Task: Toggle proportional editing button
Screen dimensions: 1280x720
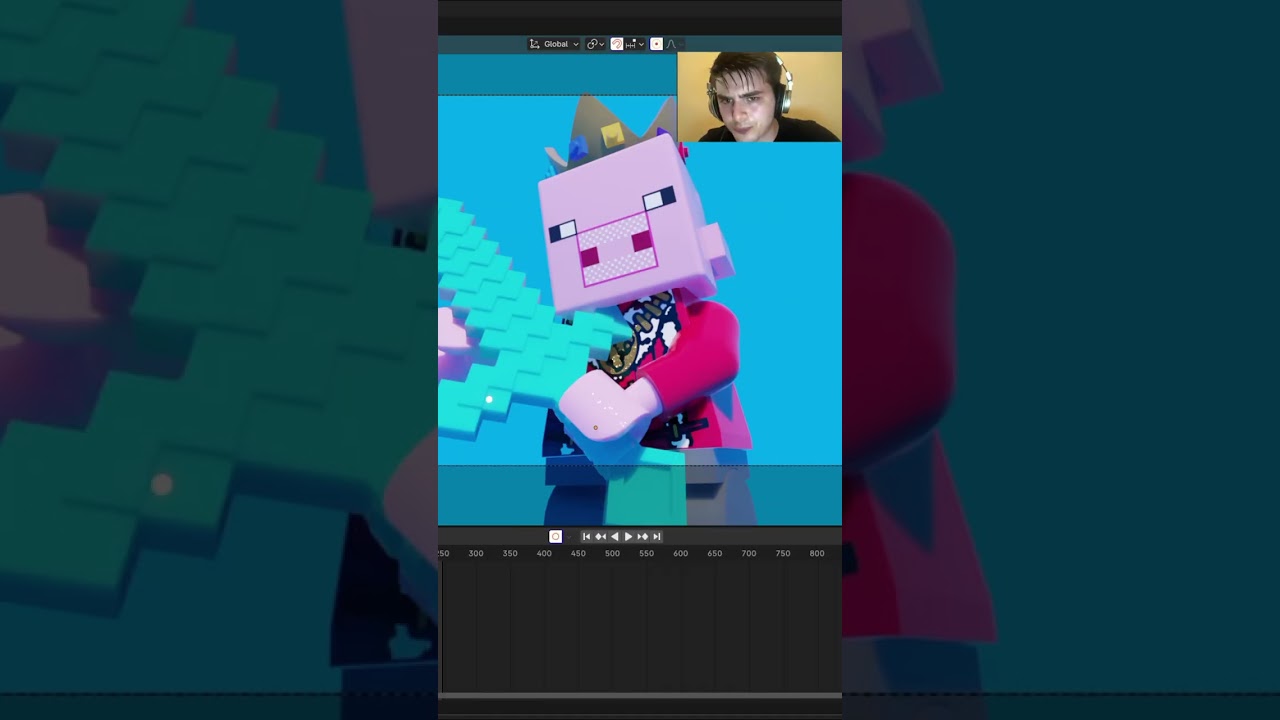Action: tap(656, 44)
